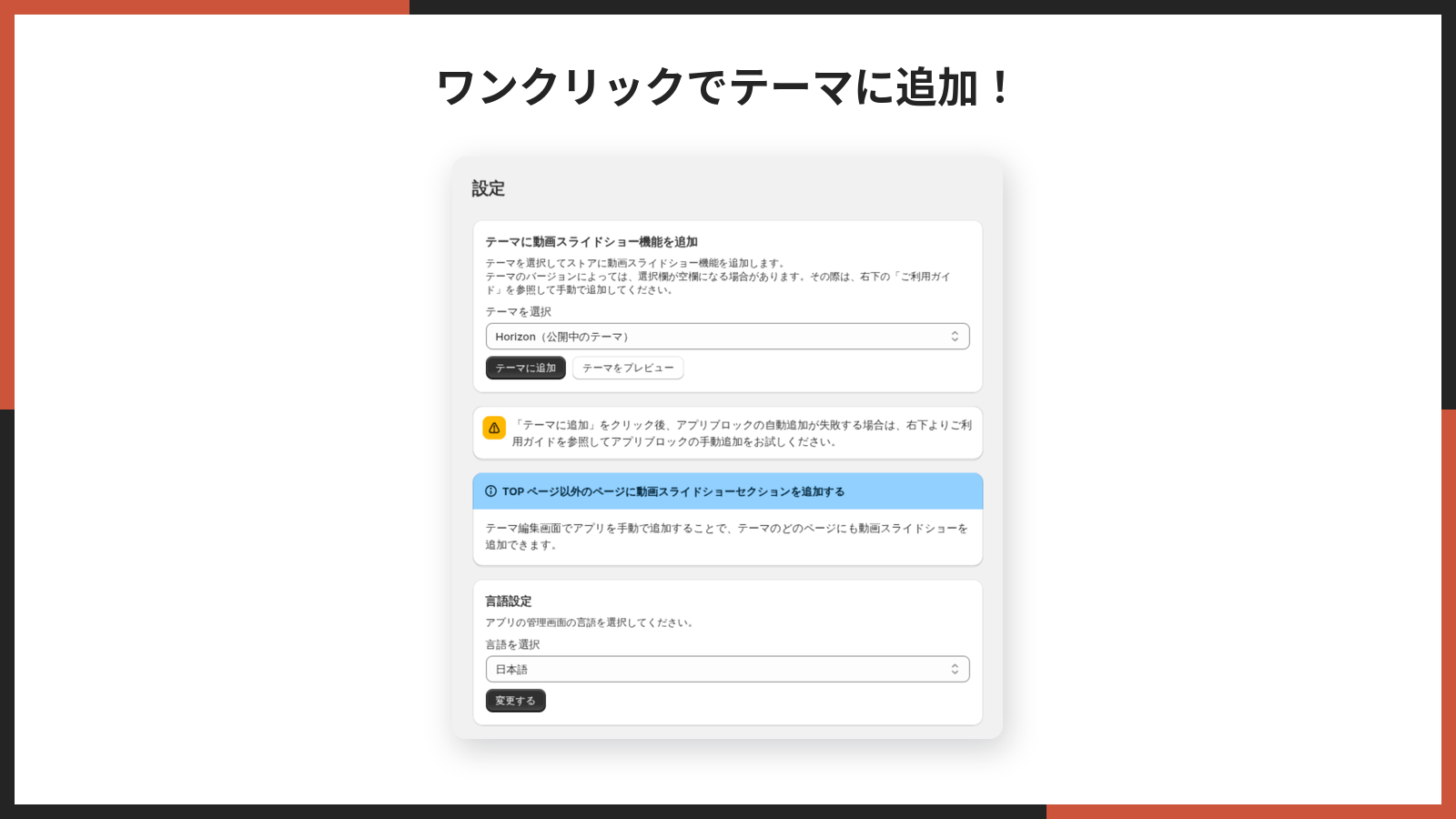This screenshot has height=819, width=1456.
Task: Click the 言語設定 heading
Action: [x=508, y=602]
